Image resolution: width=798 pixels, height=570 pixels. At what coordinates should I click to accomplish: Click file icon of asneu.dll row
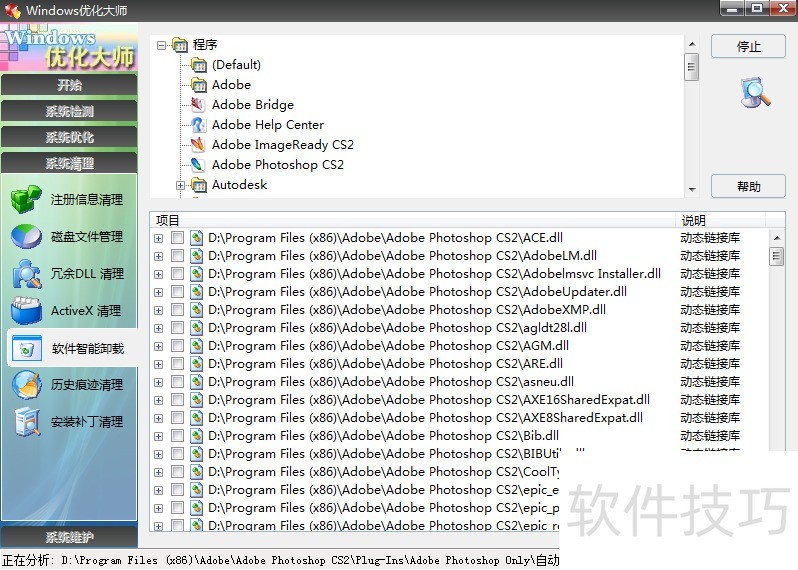coord(196,382)
